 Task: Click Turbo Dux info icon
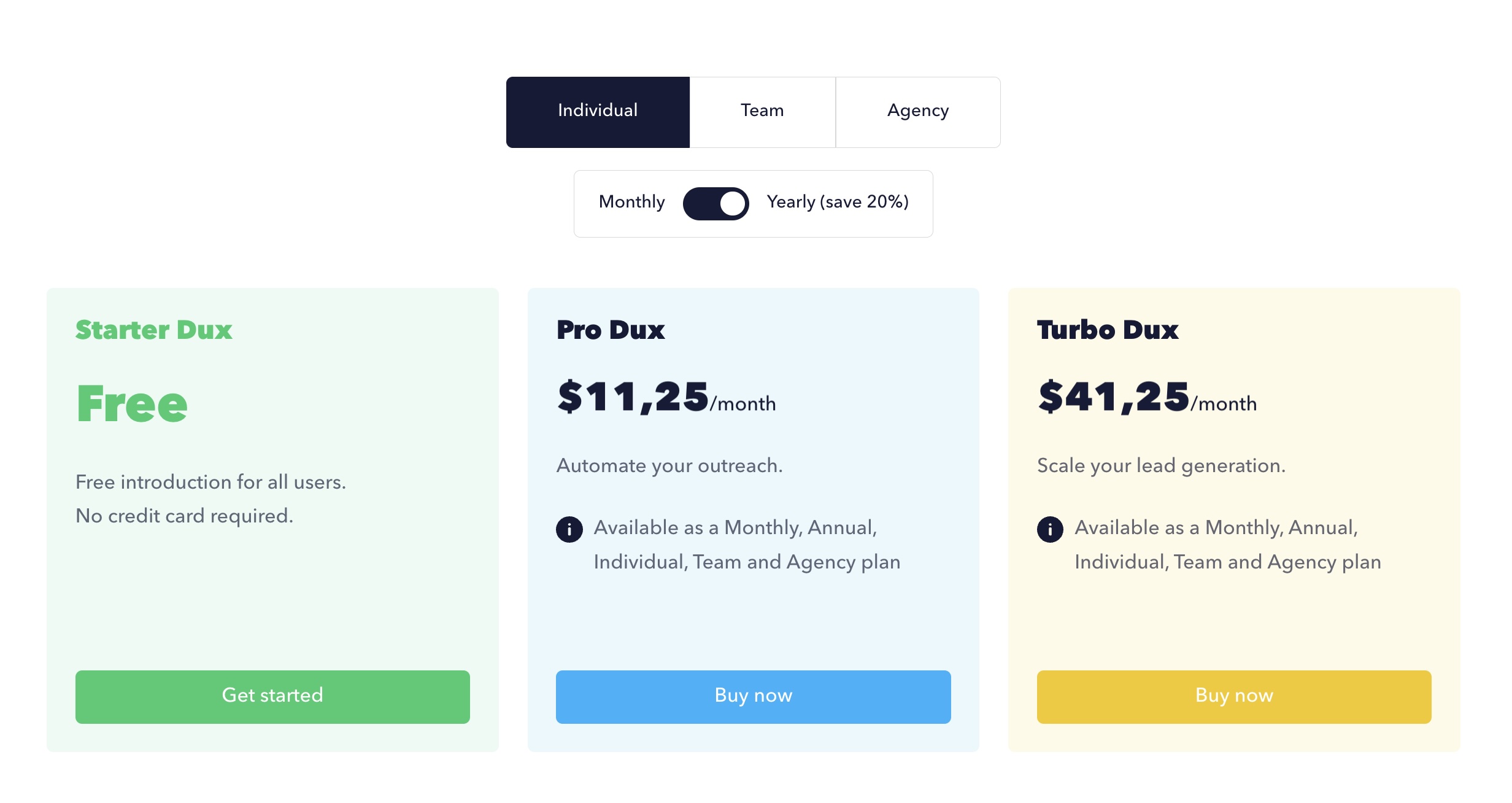click(x=1050, y=529)
